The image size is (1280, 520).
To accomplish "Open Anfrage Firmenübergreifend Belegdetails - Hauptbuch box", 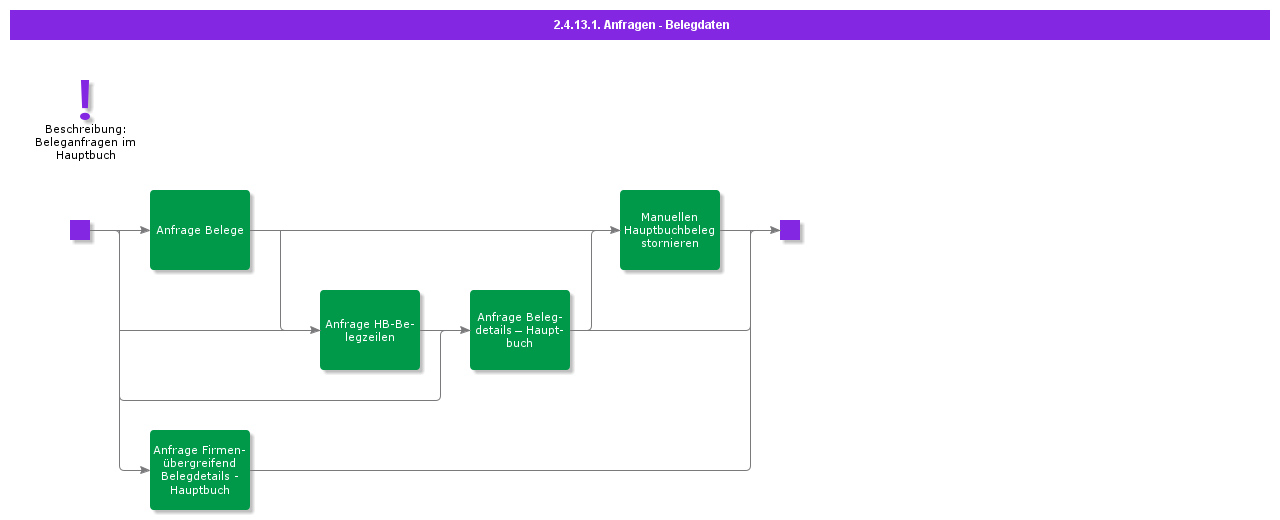I will (x=200, y=470).
